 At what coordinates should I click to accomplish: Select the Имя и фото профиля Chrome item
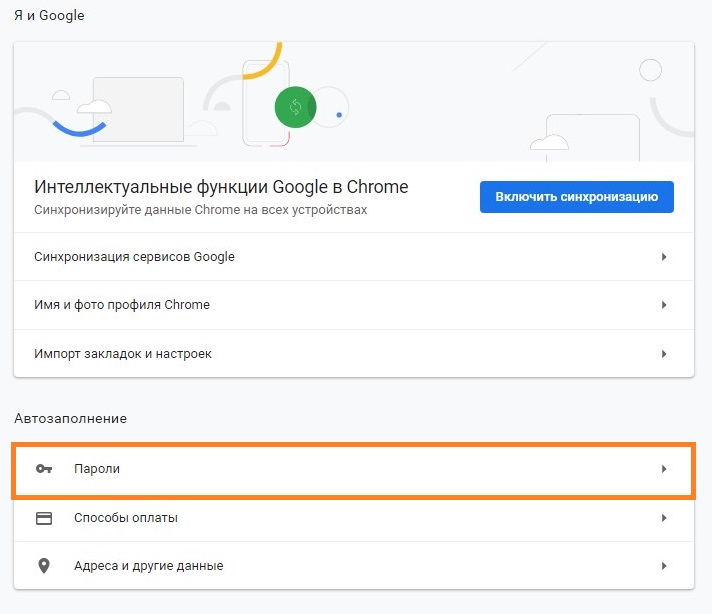(x=122, y=305)
